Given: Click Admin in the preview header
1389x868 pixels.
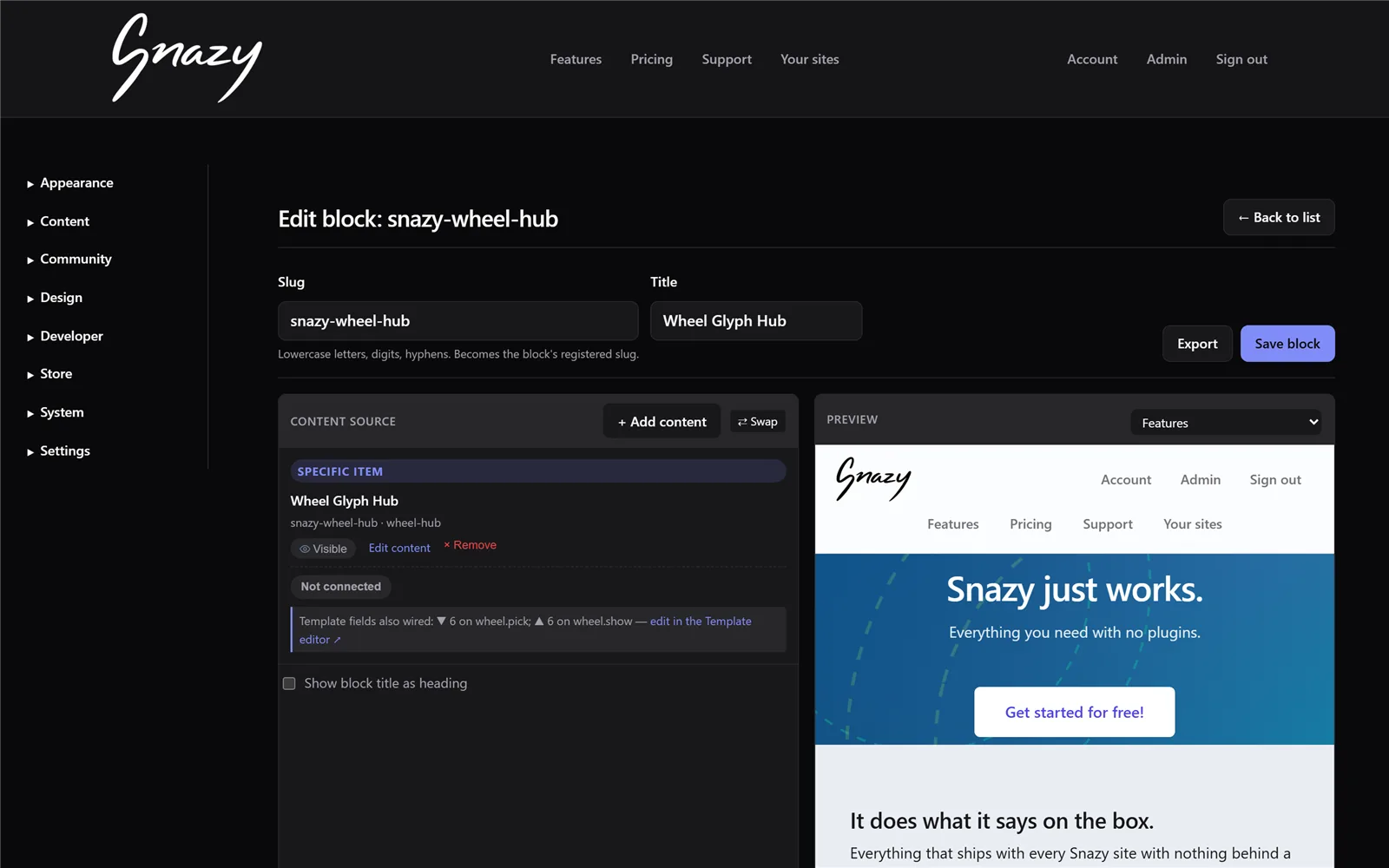Looking at the screenshot, I should click(x=1201, y=480).
